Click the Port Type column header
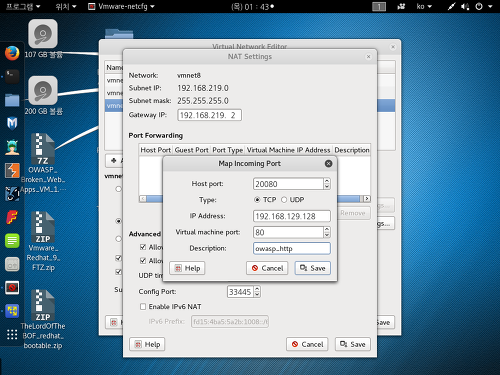500x375 pixels. 228,150
